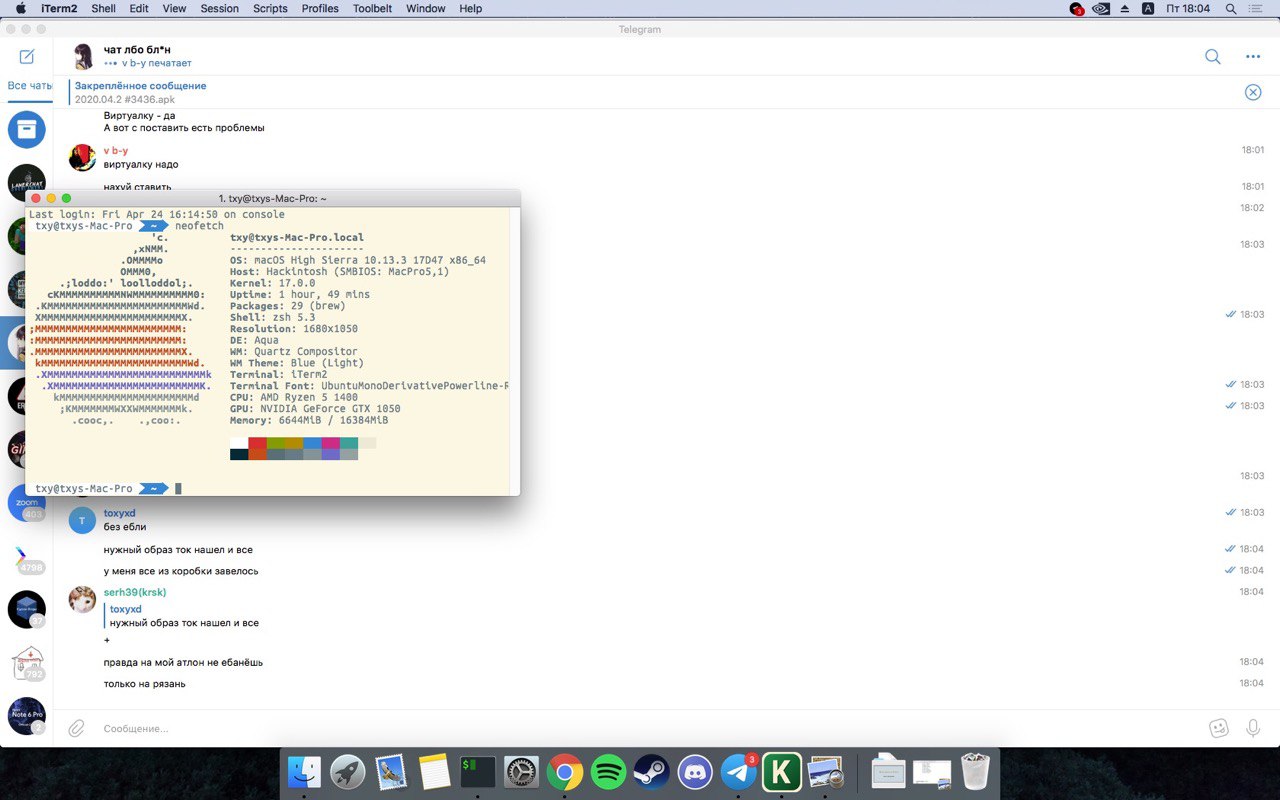Image resolution: width=1280 pixels, height=800 pixels.
Task: Click the group avatar in the chat header
Action: (x=83, y=56)
